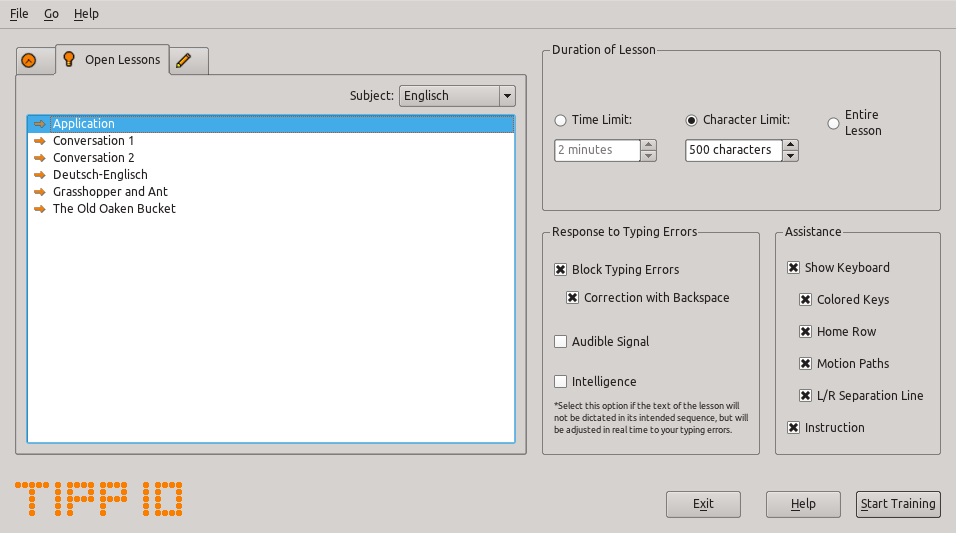
Task: Open the File menu
Action: point(19,14)
